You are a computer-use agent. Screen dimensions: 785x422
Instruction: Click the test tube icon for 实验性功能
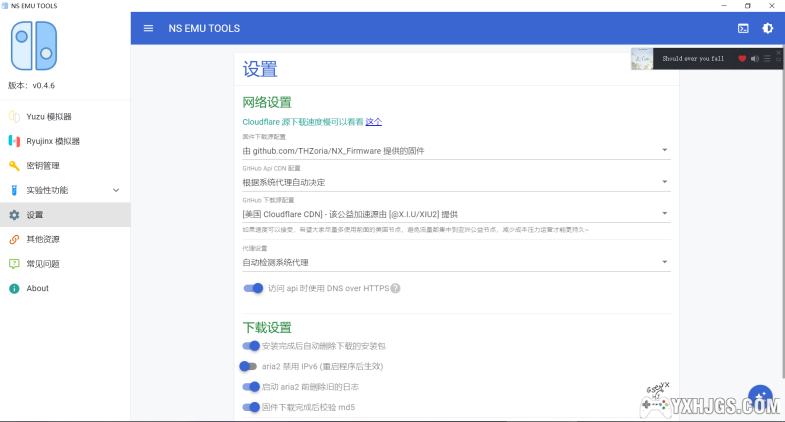click(14, 190)
